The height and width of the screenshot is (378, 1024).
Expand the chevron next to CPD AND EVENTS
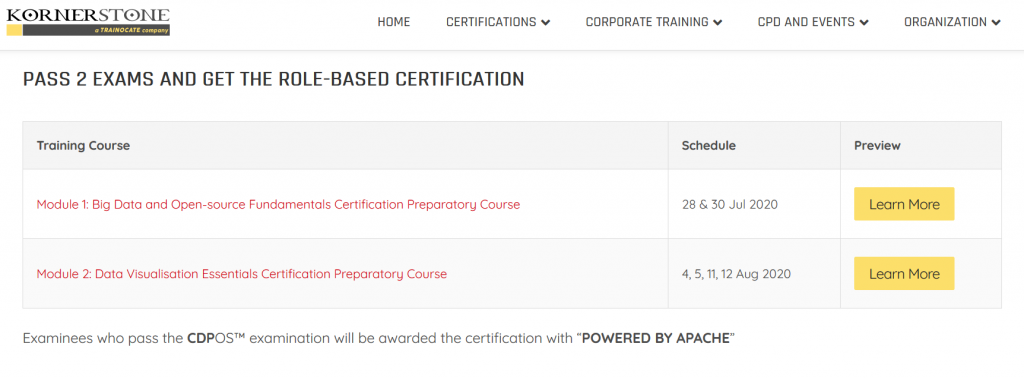pyautogui.click(x=864, y=23)
